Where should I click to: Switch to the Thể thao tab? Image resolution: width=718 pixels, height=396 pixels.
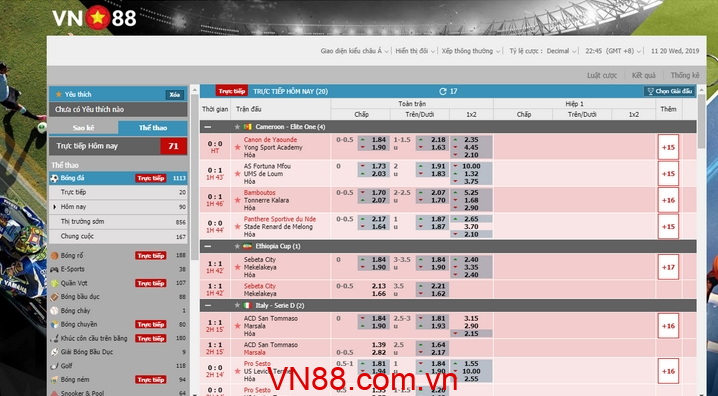coord(153,128)
